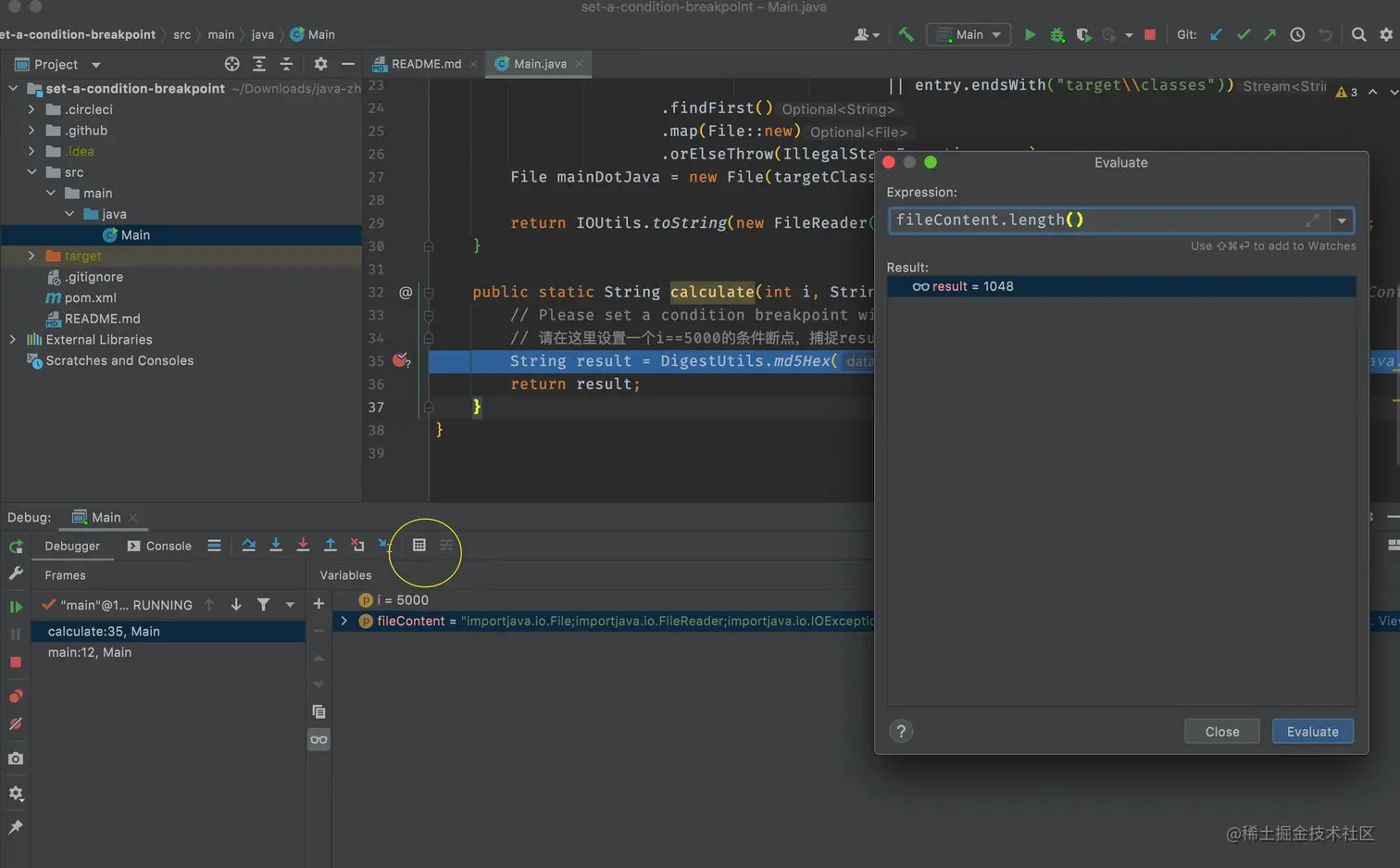
Task: Click the green Debug bug icon
Action: point(1056,34)
